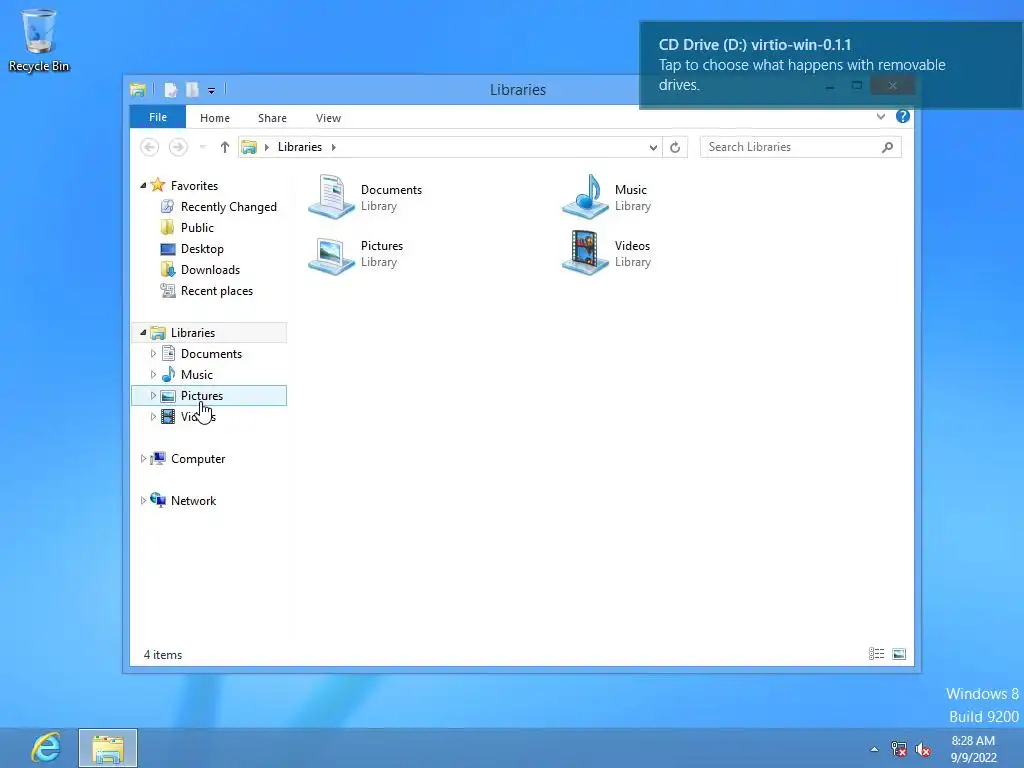1024x768 pixels.
Task: Open the recent locations dropdown arrow
Action: coord(202,147)
